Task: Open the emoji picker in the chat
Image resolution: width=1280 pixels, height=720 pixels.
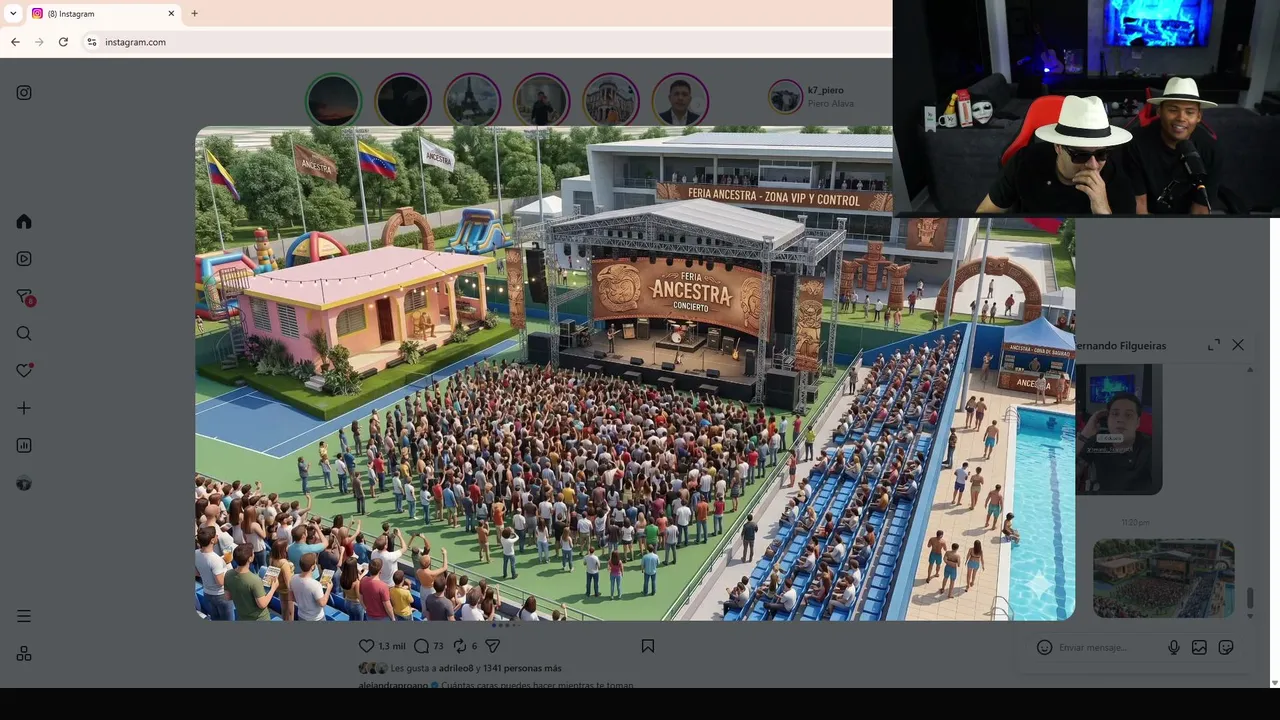Action: pyautogui.click(x=1045, y=647)
